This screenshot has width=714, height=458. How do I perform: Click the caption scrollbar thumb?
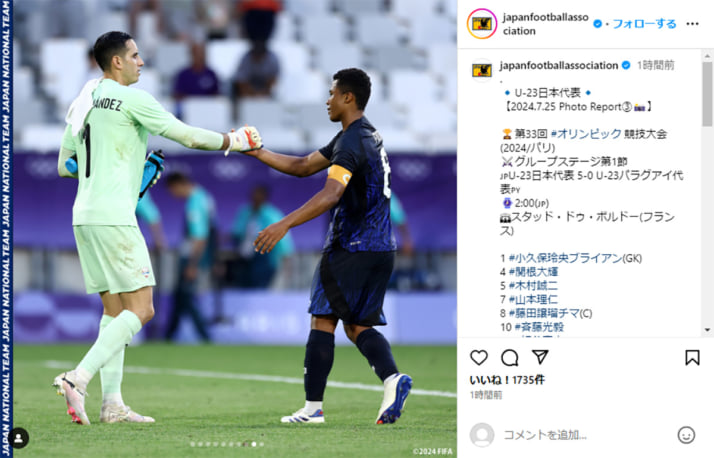pos(707,94)
